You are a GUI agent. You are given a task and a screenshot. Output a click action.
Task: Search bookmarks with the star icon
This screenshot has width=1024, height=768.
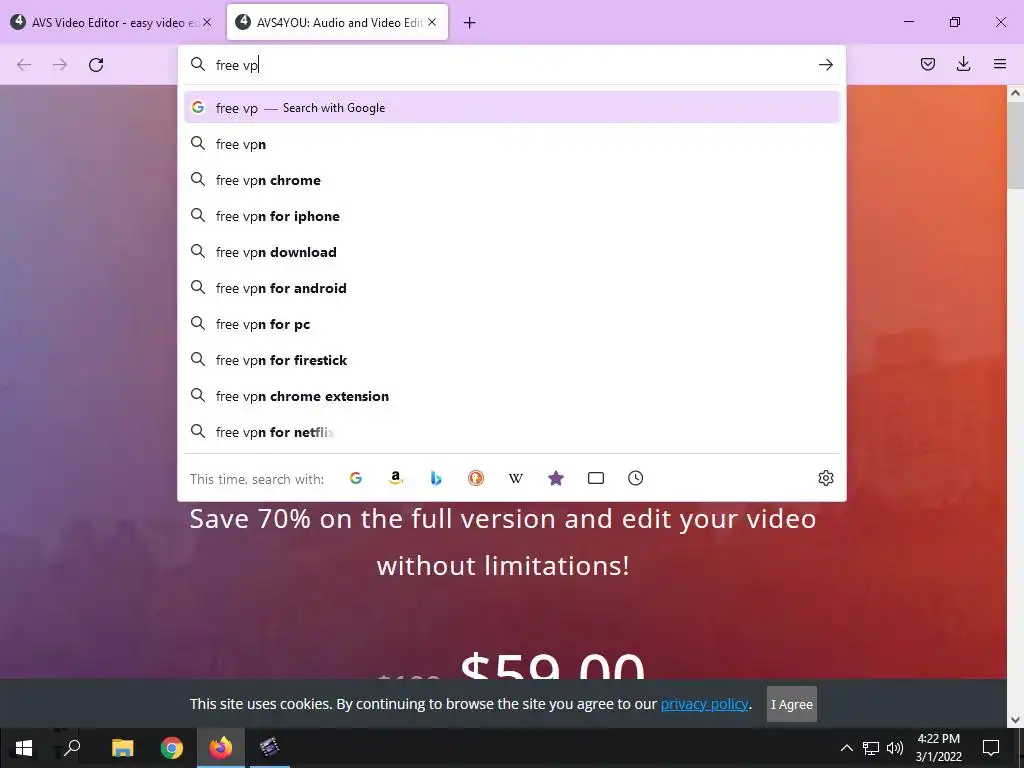(x=556, y=478)
